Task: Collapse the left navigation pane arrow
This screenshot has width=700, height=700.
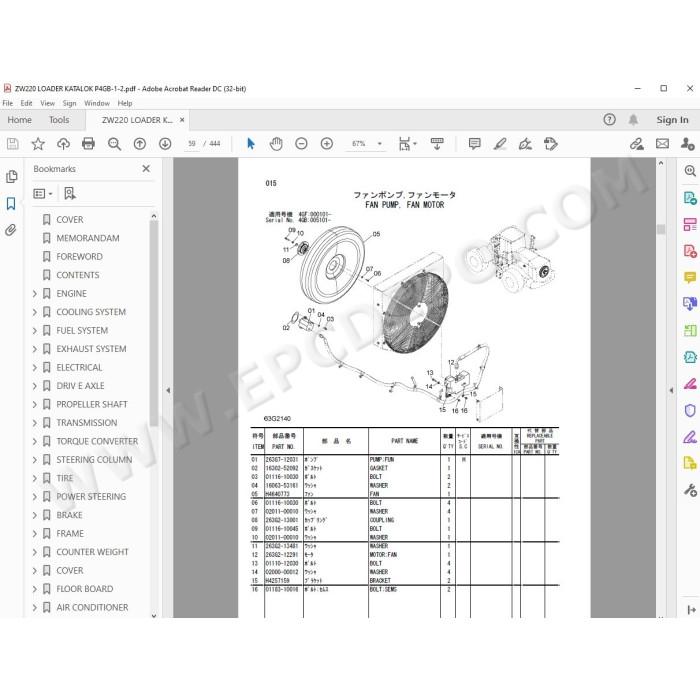Action: click(168, 390)
